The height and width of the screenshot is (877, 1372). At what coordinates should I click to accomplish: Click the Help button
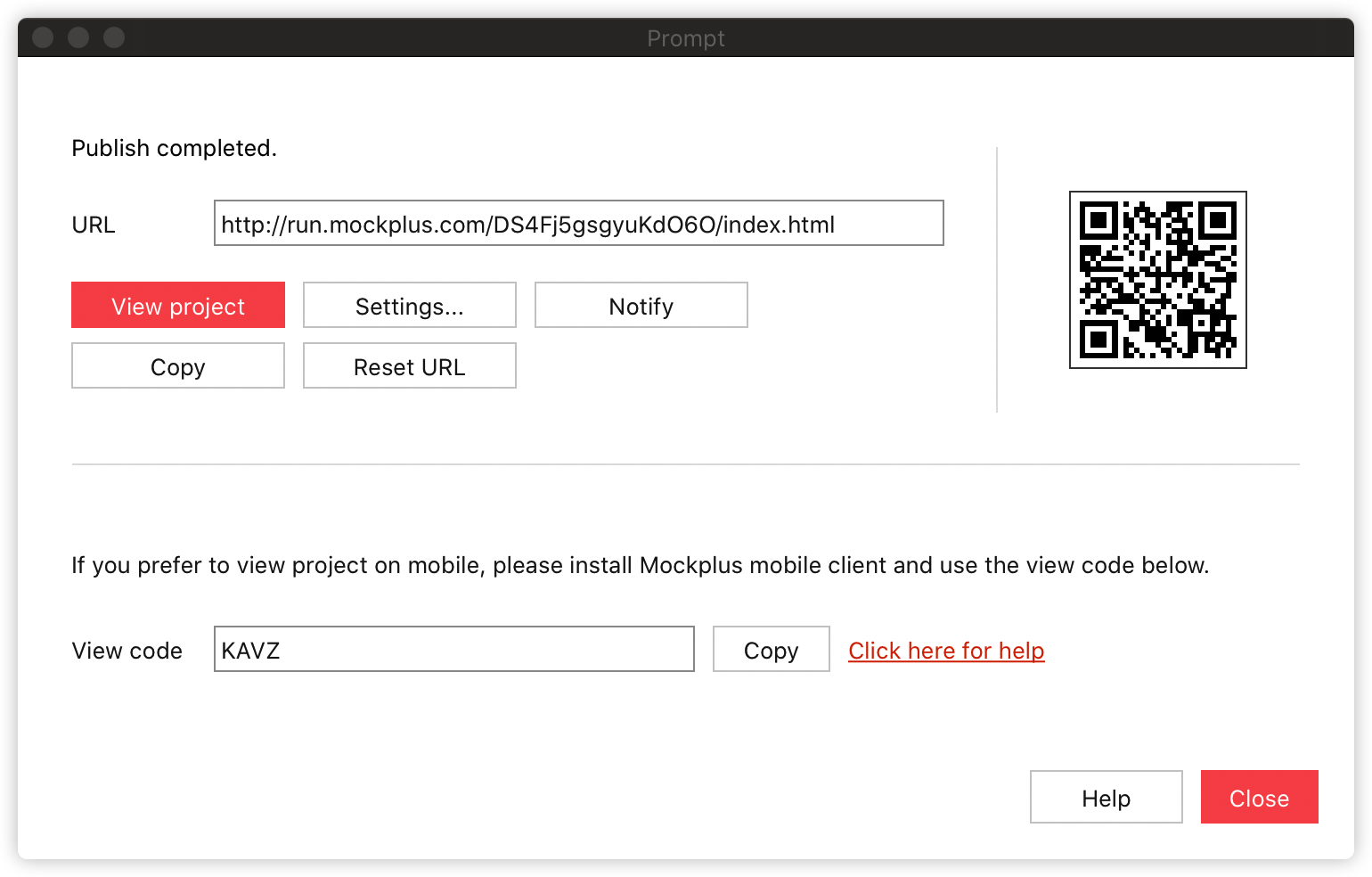pos(1107,797)
